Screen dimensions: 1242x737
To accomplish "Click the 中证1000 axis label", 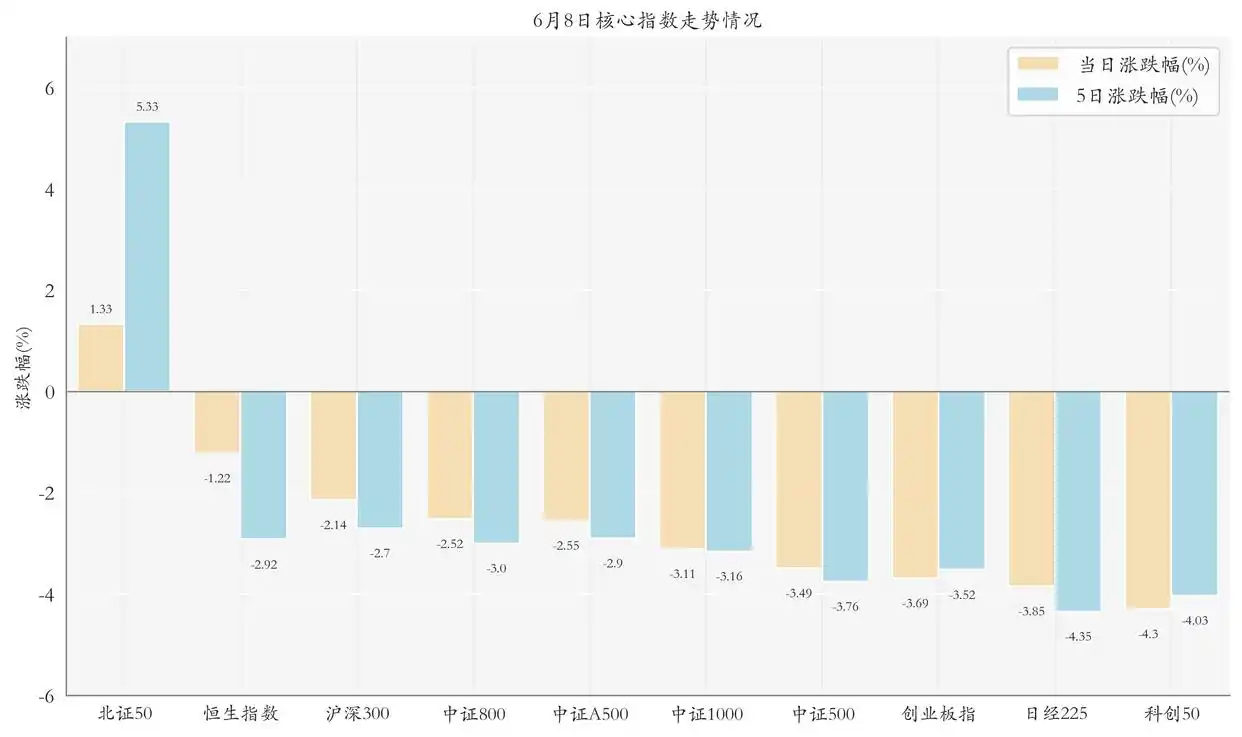I will tap(706, 714).
